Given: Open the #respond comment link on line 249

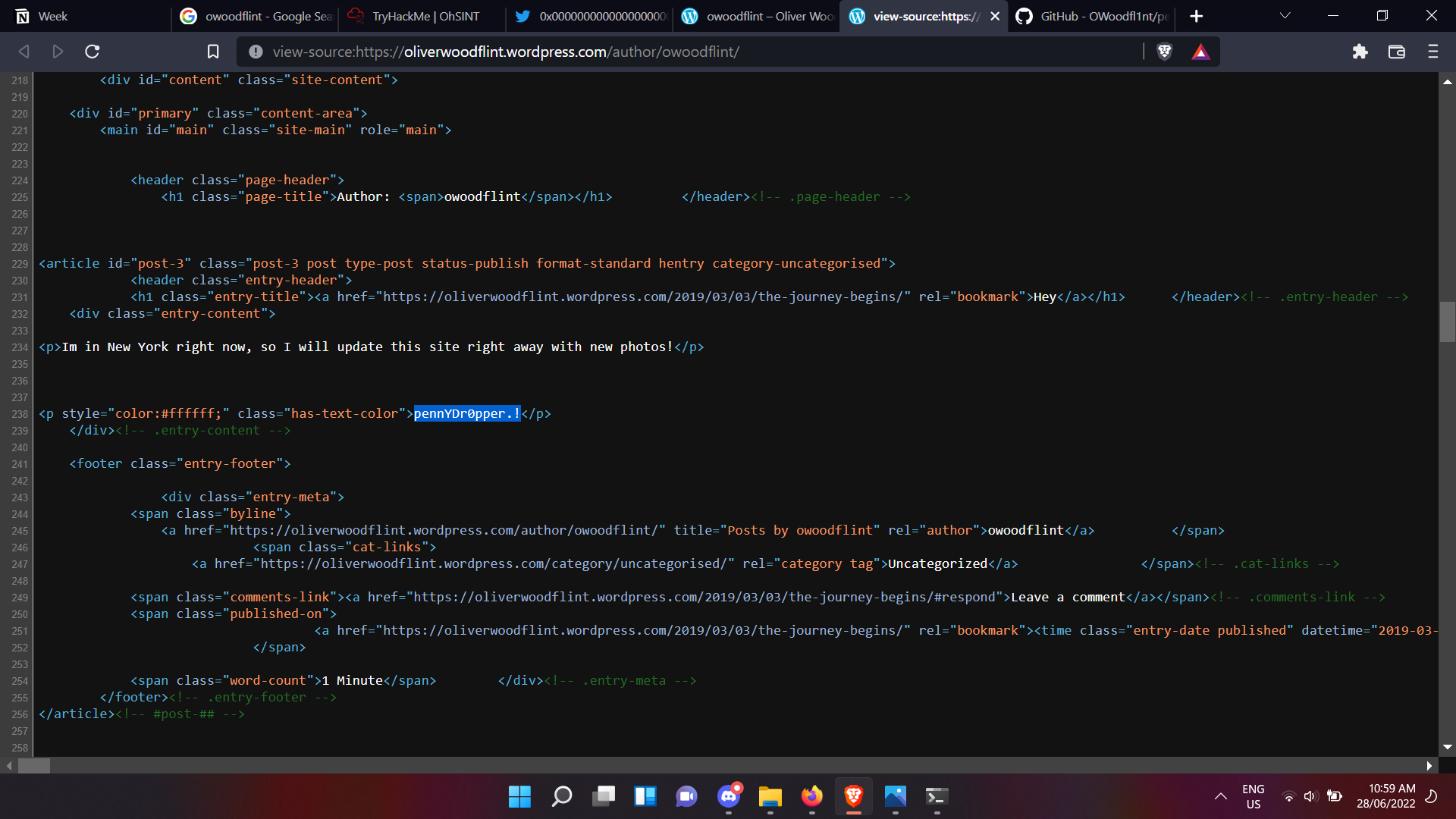Looking at the screenshot, I should tap(704, 597).
